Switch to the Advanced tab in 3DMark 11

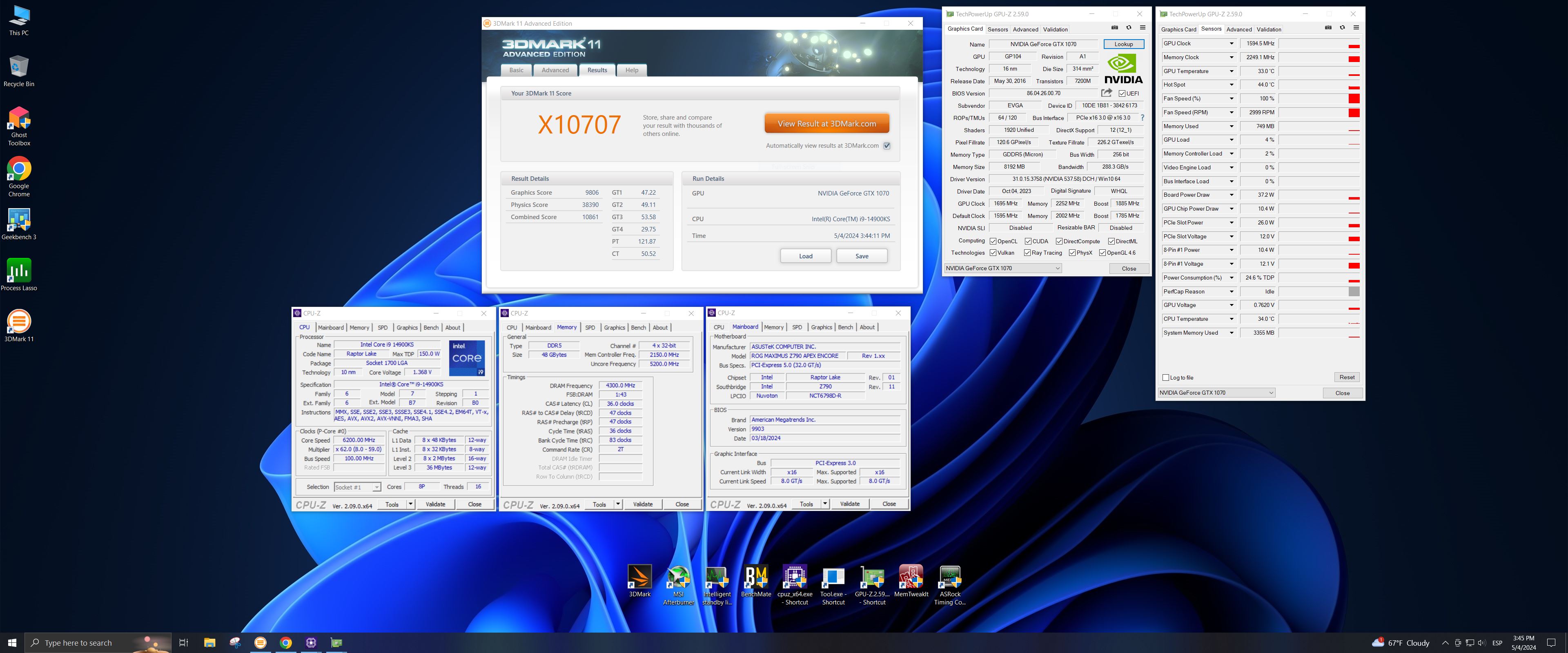(x=555, y=70)
